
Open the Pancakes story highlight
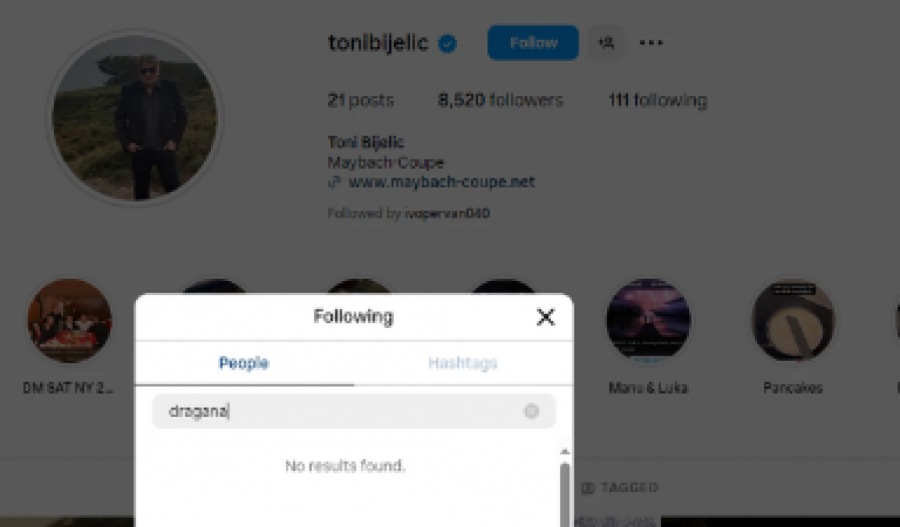793,321
